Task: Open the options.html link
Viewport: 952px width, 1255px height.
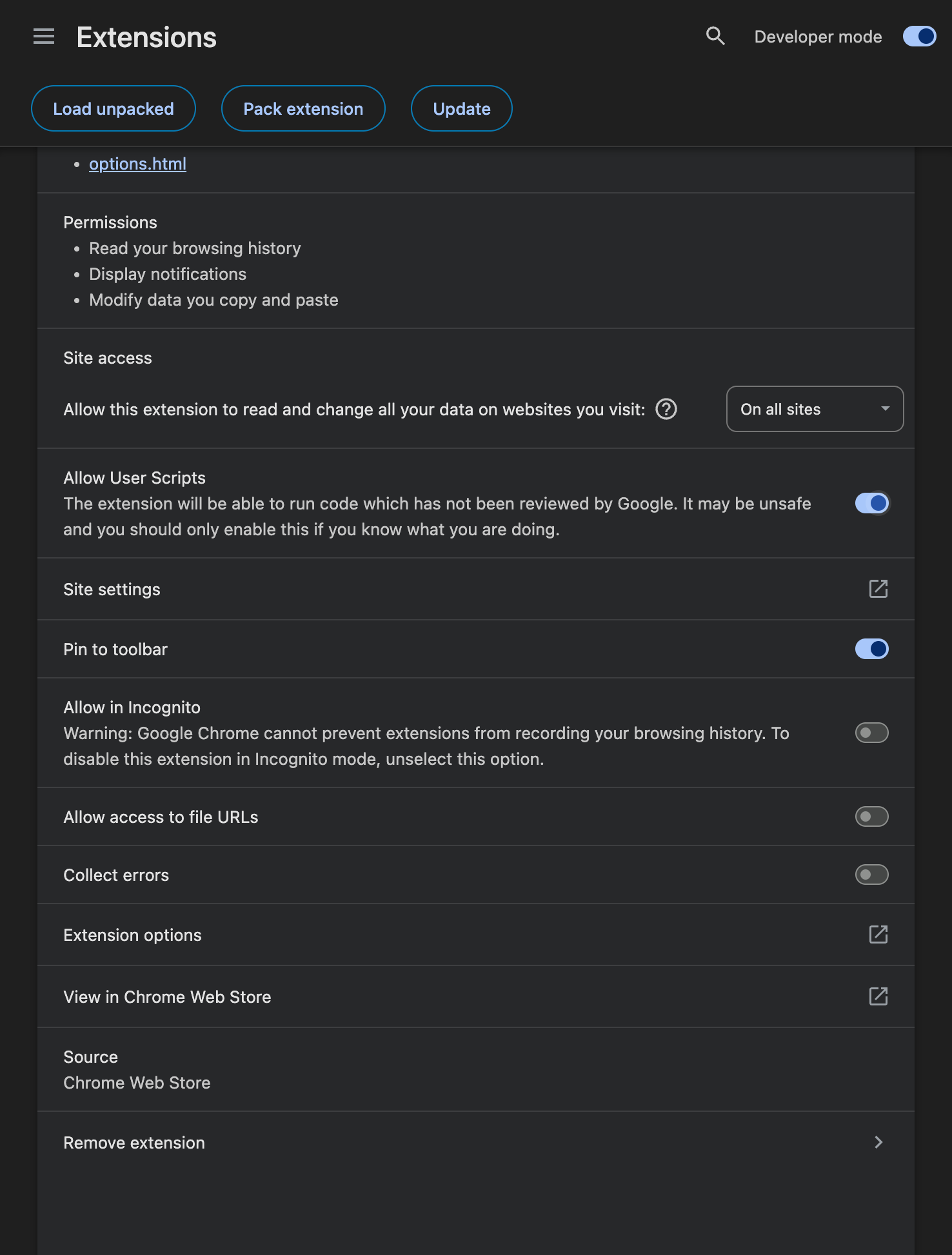Action: click(137, 164)
